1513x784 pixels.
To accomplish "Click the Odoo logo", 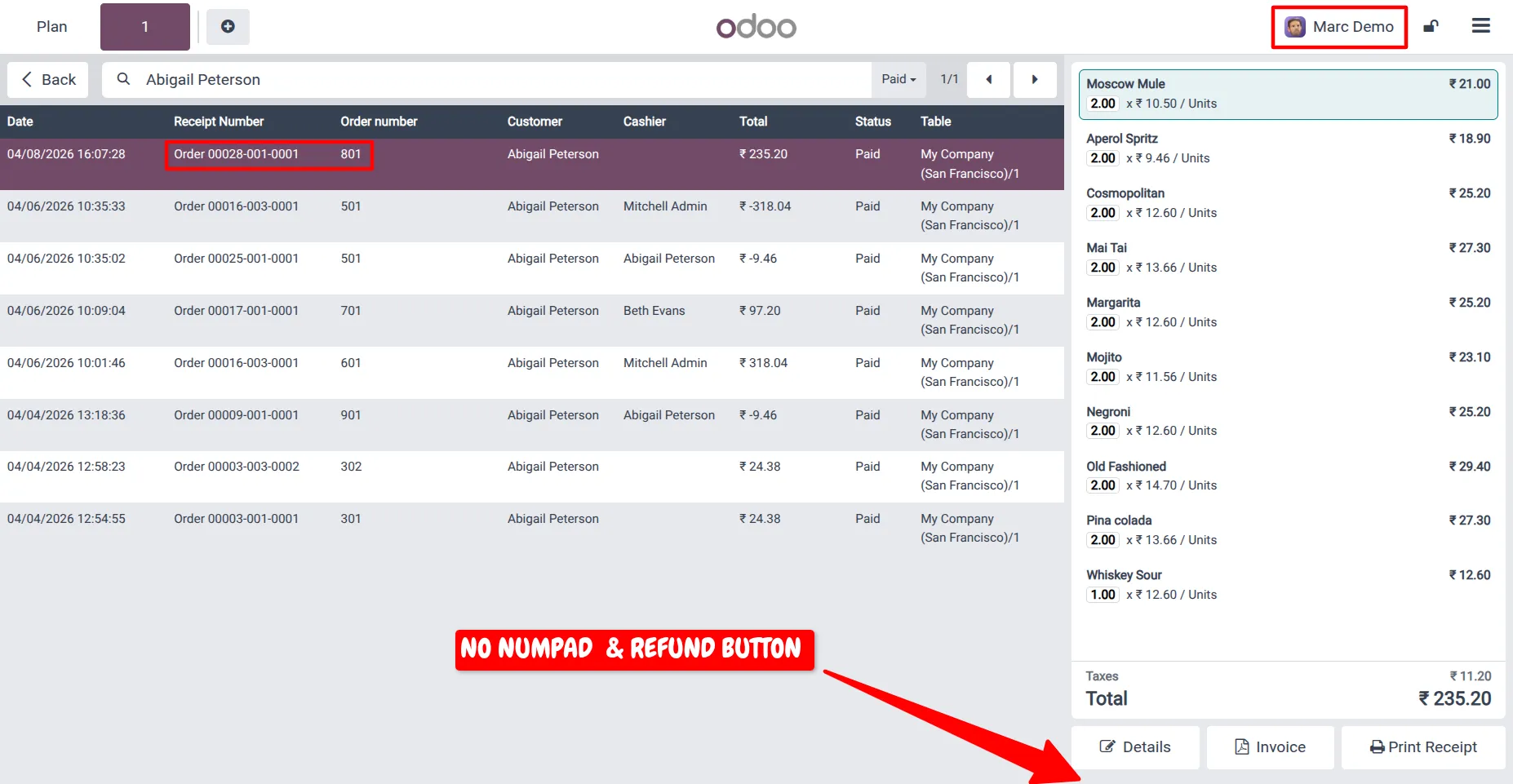I will [x=756, y=27].
